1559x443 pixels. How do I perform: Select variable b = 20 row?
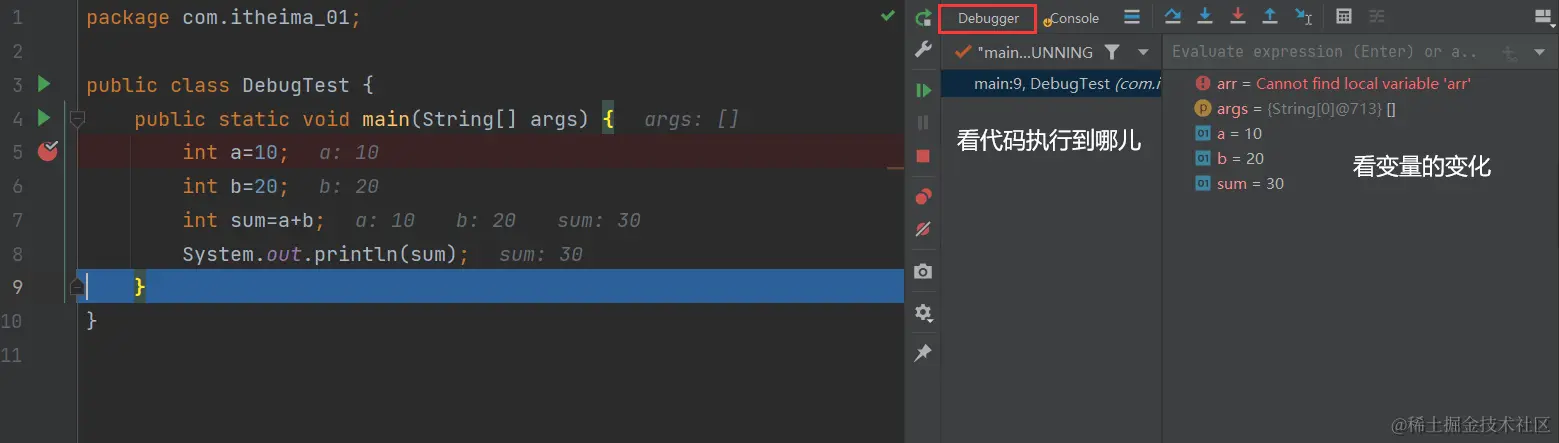[1230, 159]
